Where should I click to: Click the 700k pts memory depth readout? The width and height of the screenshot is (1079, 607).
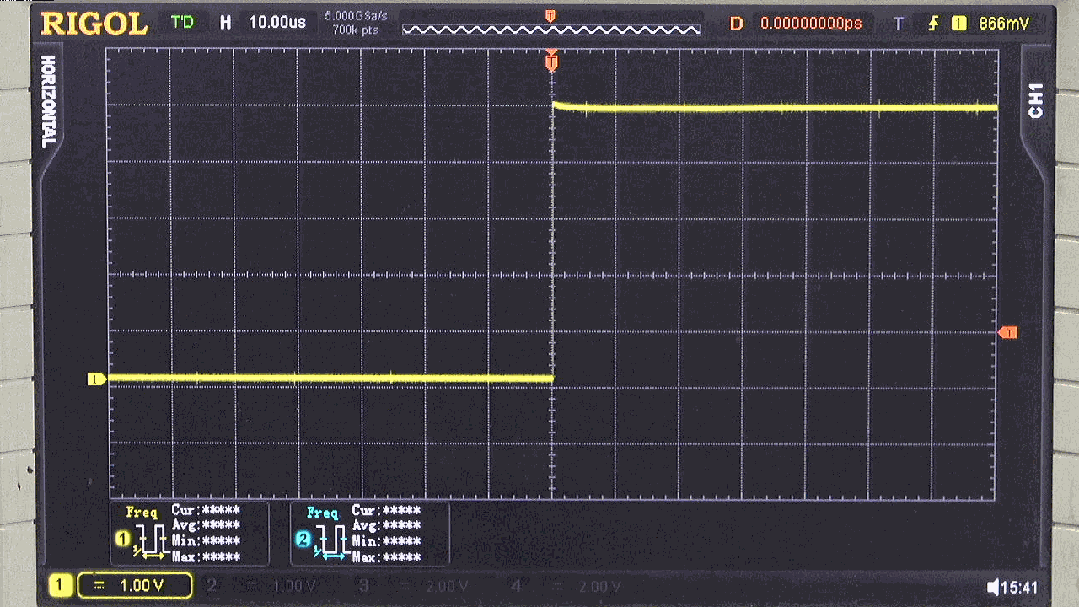point(355,30)
